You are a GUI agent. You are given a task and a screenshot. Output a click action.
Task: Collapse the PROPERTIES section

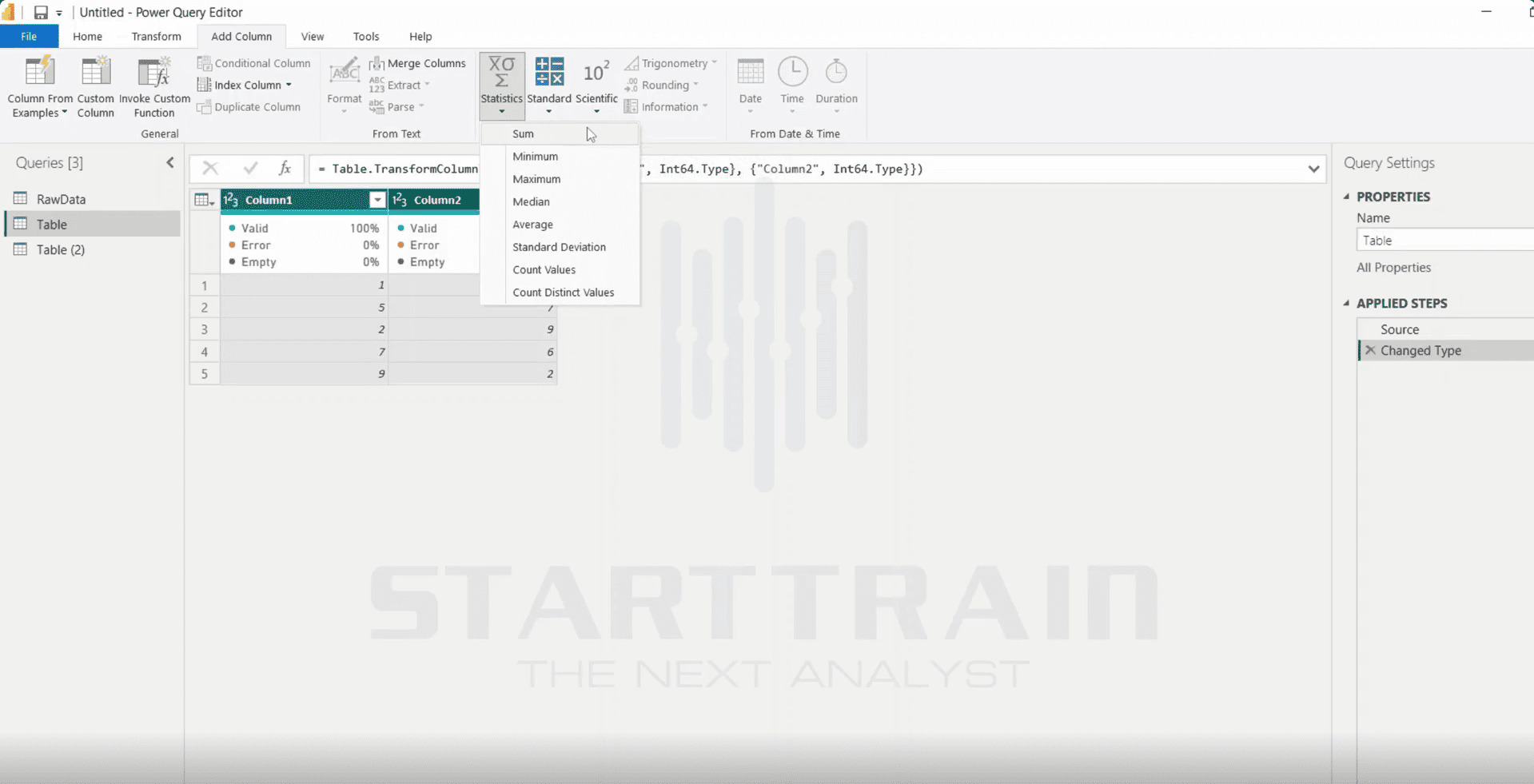click(1347, 197)
